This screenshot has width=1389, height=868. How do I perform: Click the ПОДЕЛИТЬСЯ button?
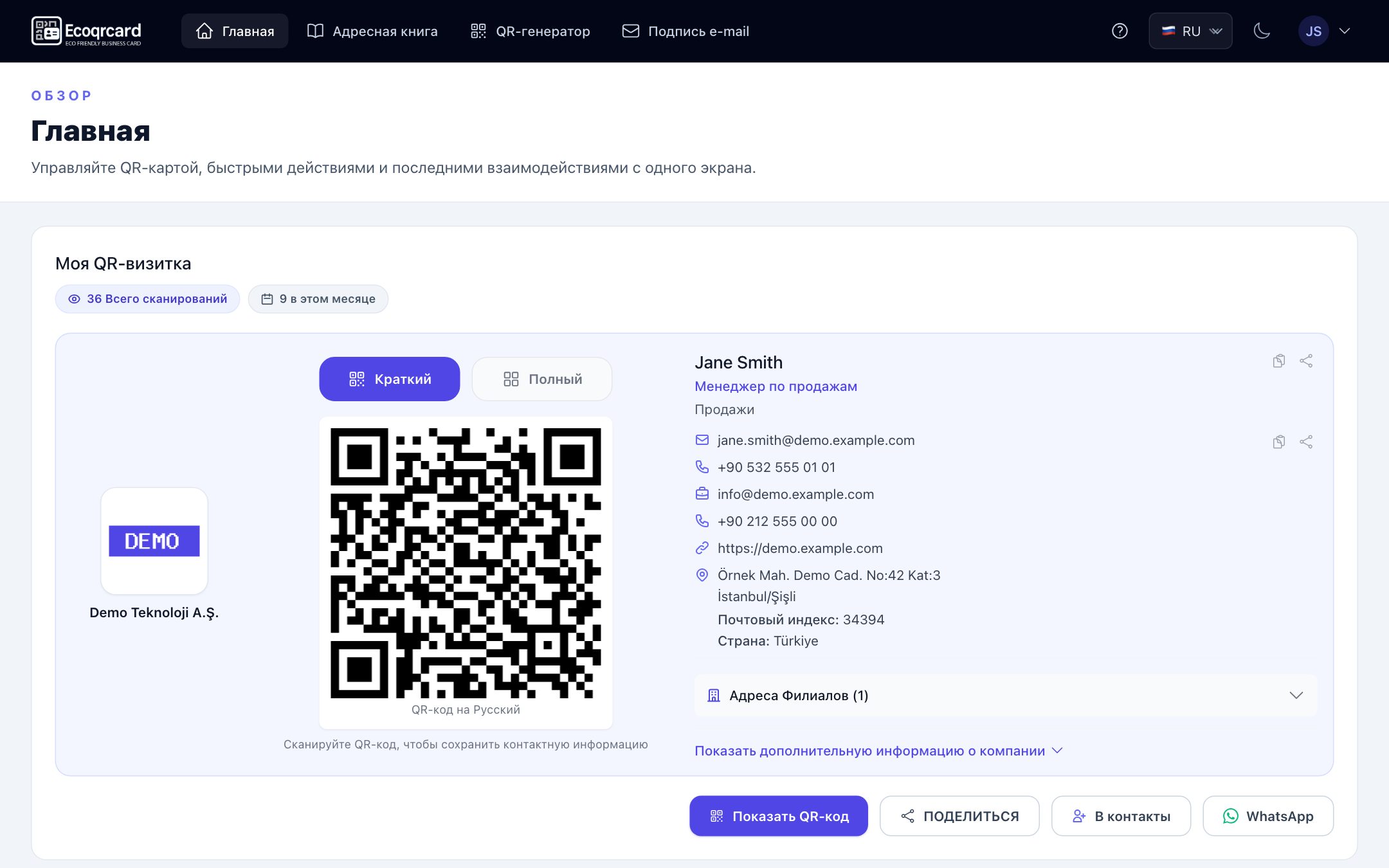[959, 816]
